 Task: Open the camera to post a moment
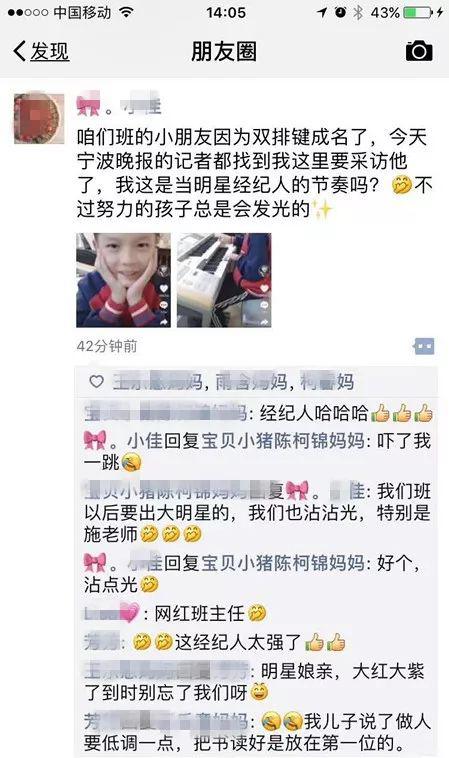[419, 51]
